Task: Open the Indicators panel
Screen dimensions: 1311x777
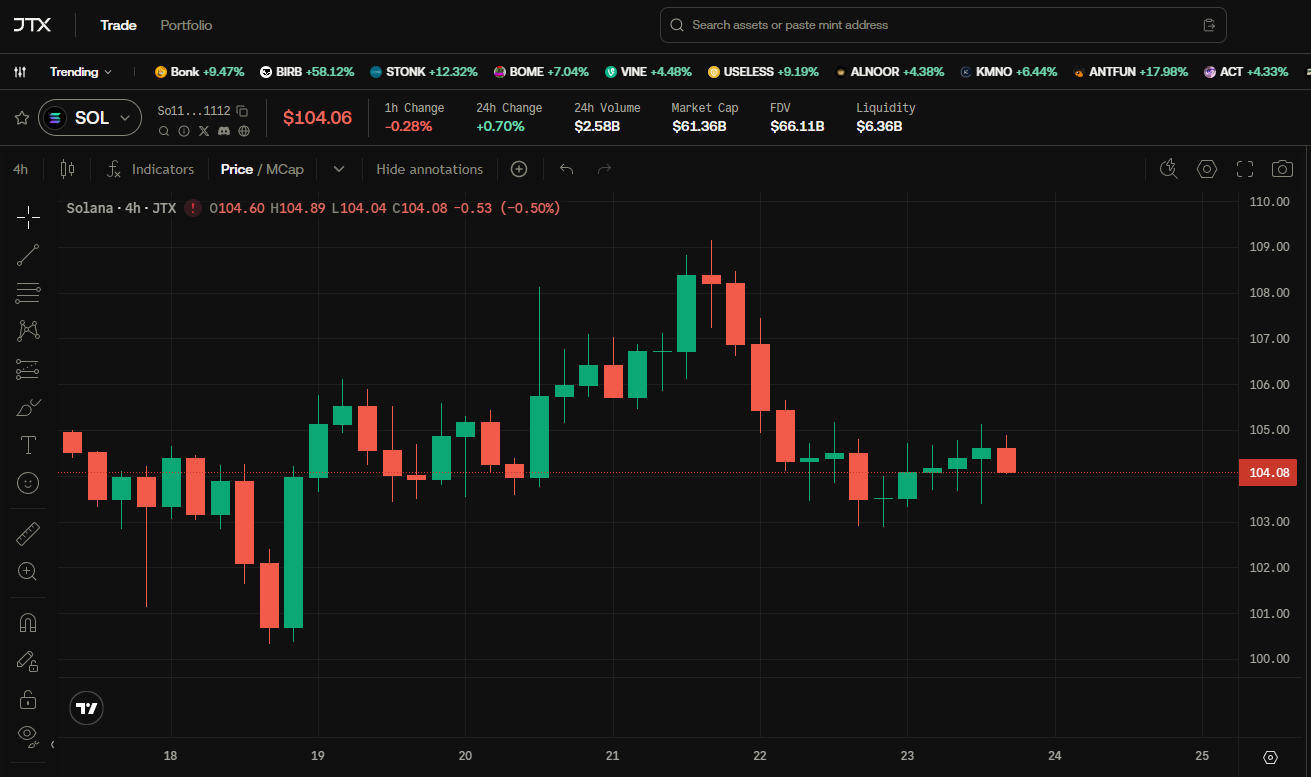Action: click(150, 169)
